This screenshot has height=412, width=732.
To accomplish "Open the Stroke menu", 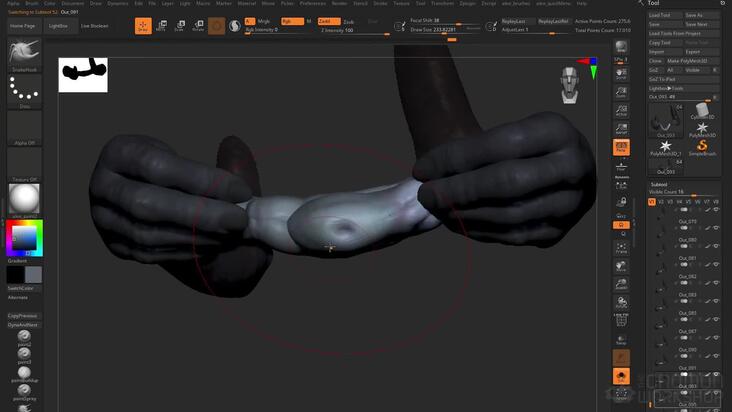I will (x=380, y=3).
